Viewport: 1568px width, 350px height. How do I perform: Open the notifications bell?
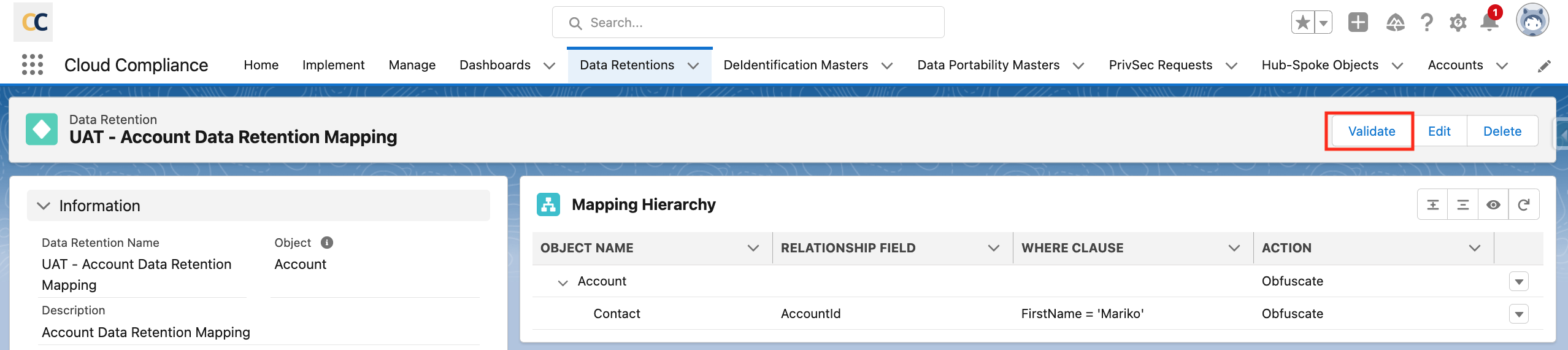click(x=1489, y=23)
